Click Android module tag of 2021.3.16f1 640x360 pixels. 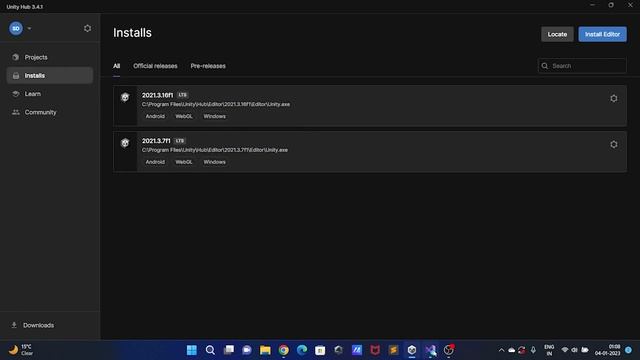click(155, 116)
